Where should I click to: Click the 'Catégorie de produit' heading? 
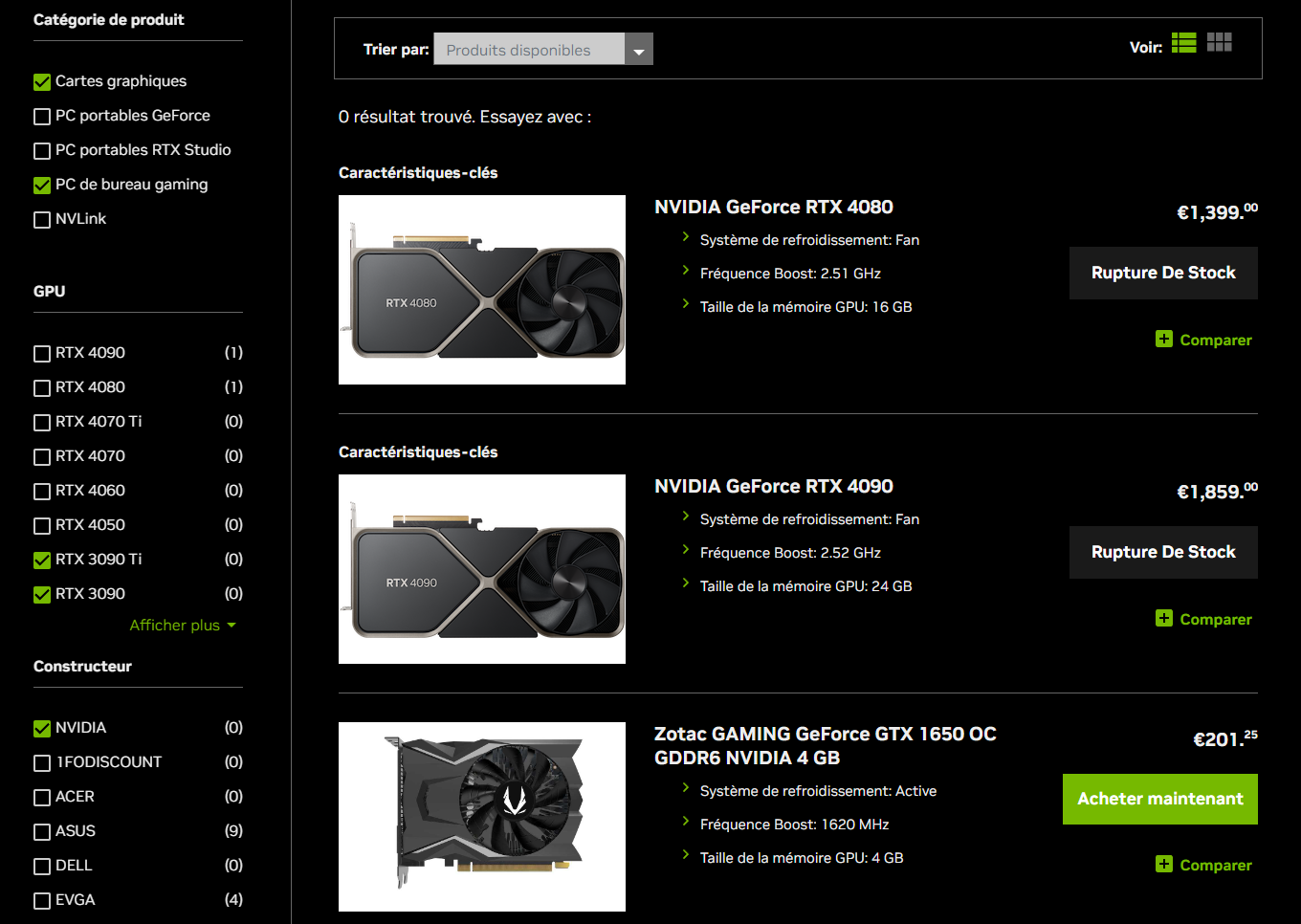click(x=109, y=20)
